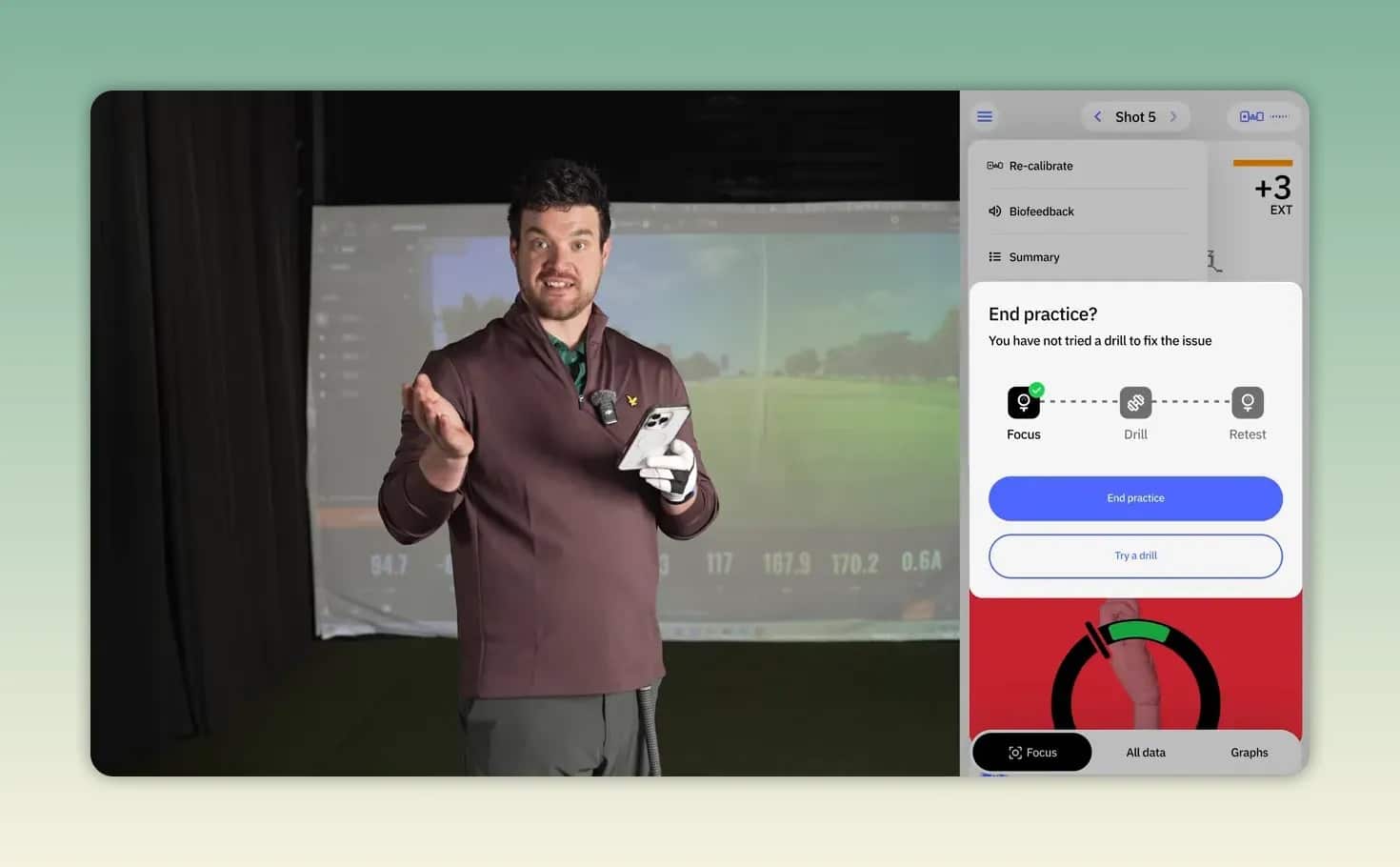
Task: Go to the next shot chevron
Action: coord(1173,116)
